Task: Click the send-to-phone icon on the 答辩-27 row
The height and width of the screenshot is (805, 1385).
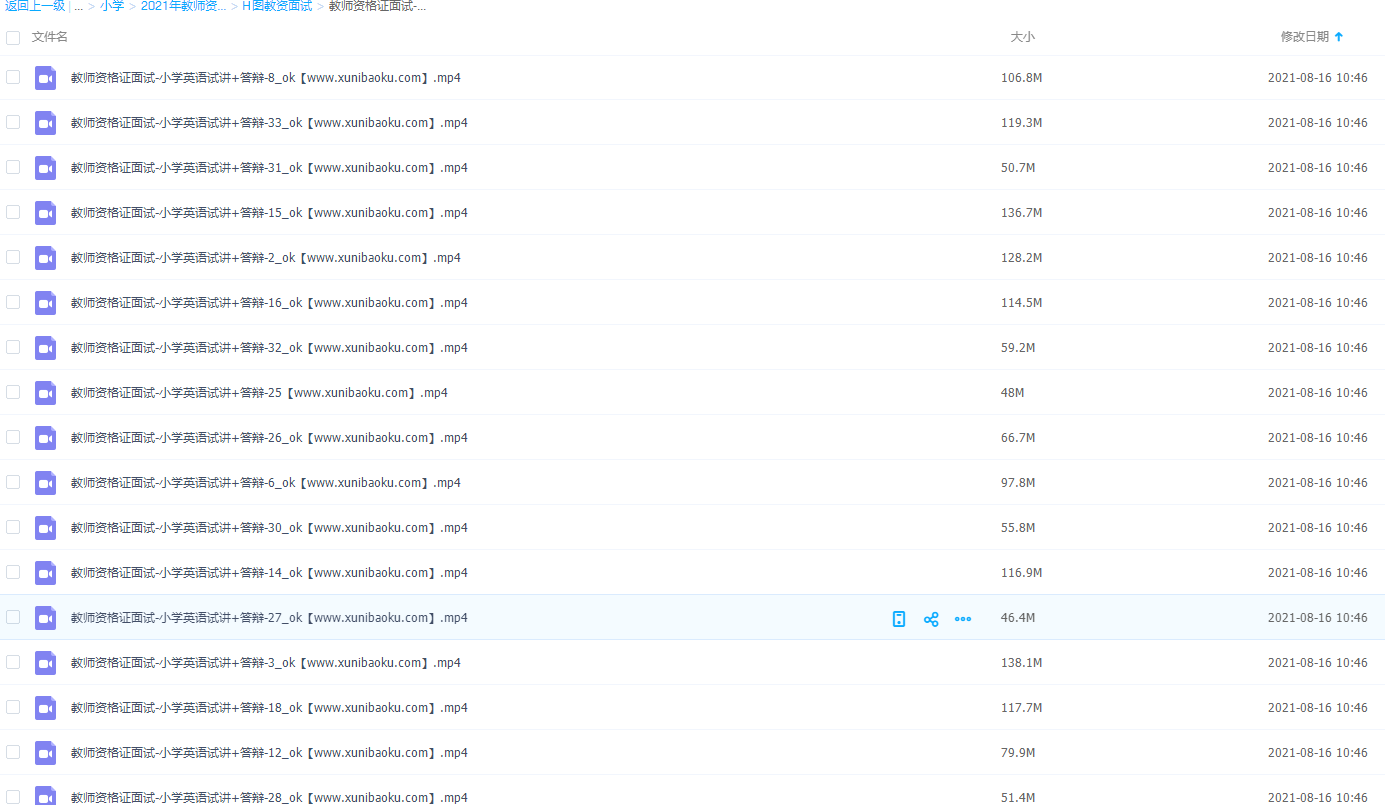Action: click(x=899, y=619)
